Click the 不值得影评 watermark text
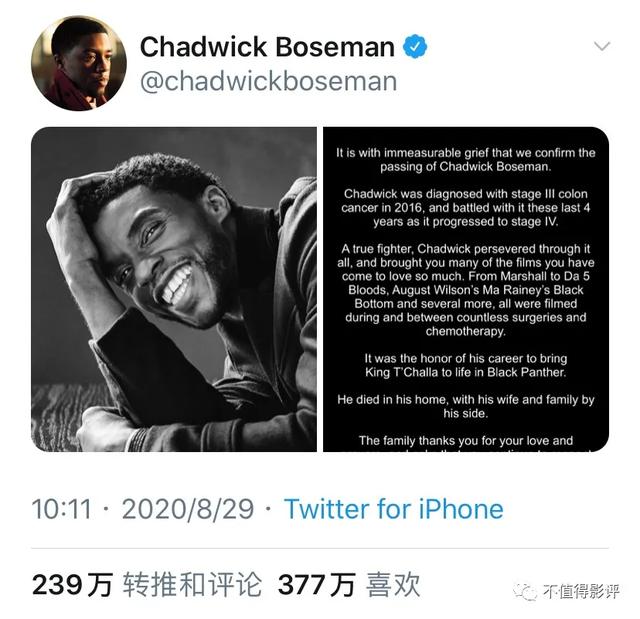640x619 pixels. click(581, 591)
